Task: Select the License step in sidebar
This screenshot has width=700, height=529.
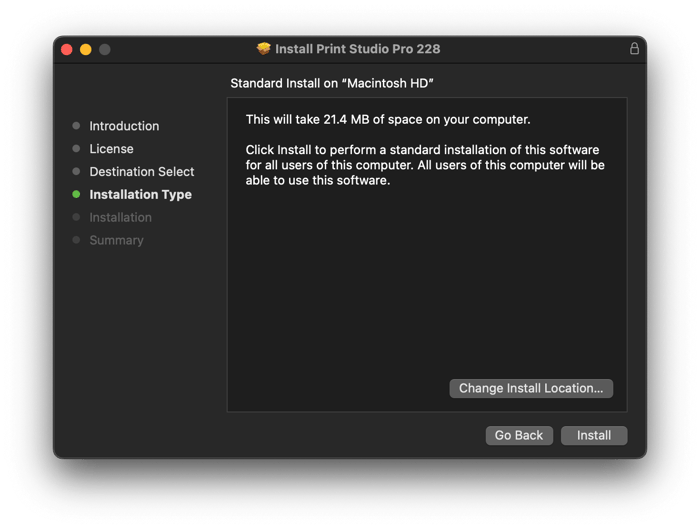Action: point(111,149)
